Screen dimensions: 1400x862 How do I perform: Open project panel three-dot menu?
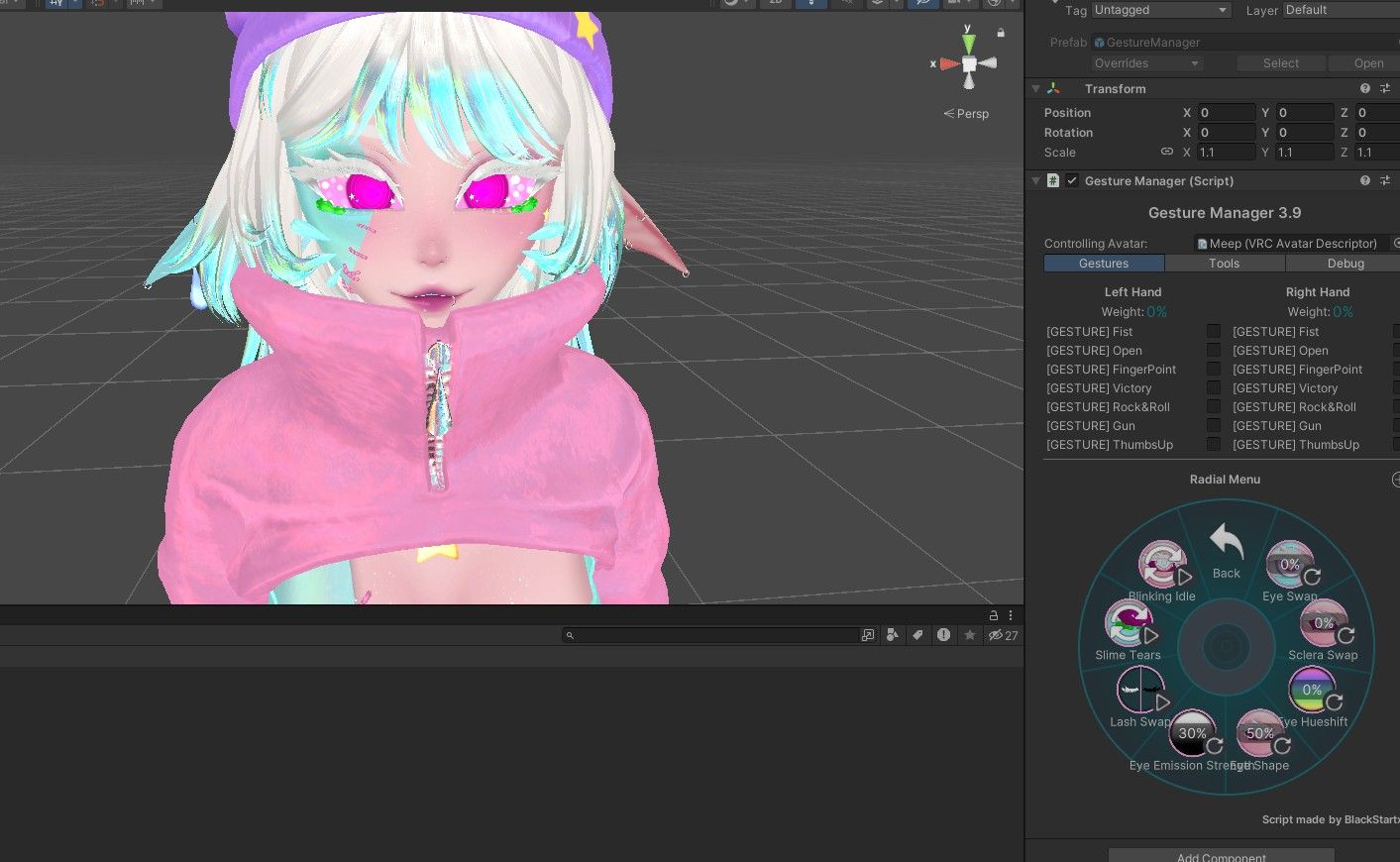pyautogui.click(x=1011, y=615)
